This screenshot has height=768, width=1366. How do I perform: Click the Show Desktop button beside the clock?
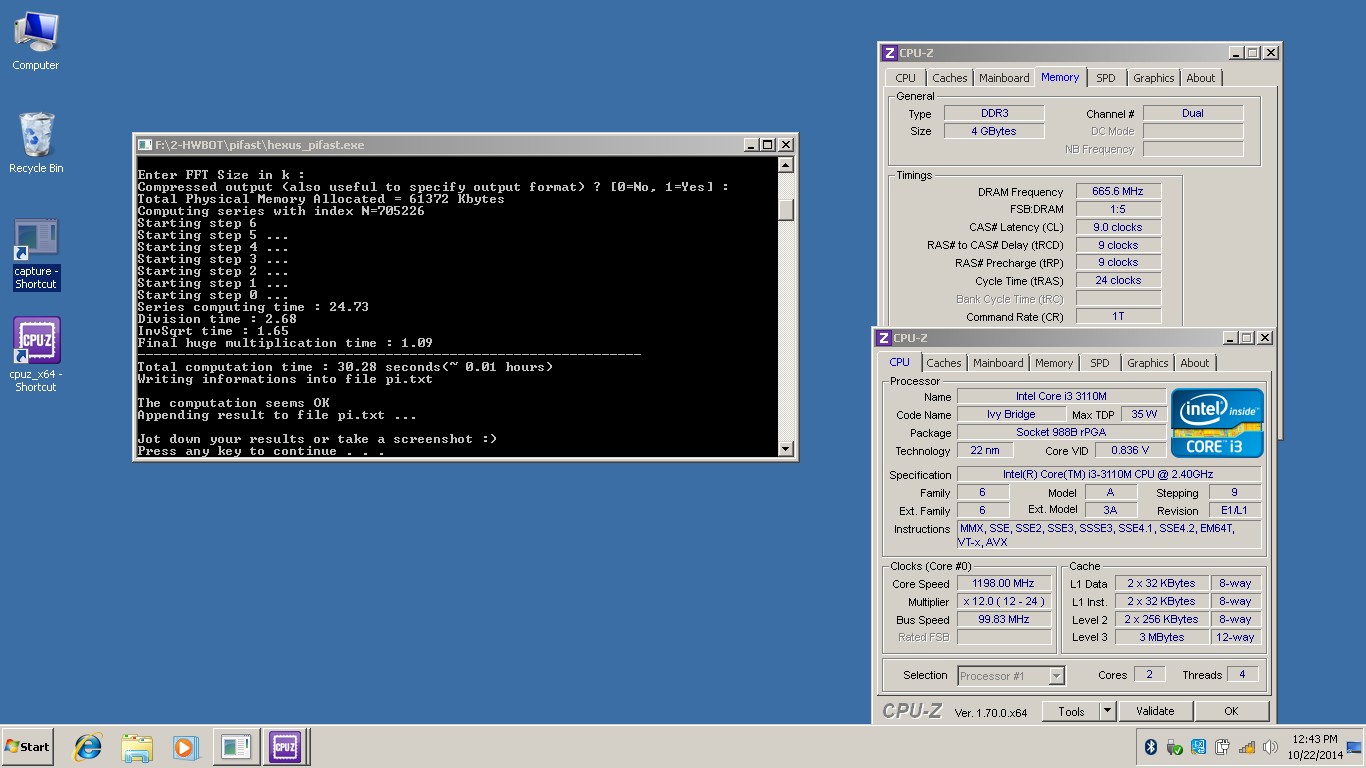pos(1354,747)
